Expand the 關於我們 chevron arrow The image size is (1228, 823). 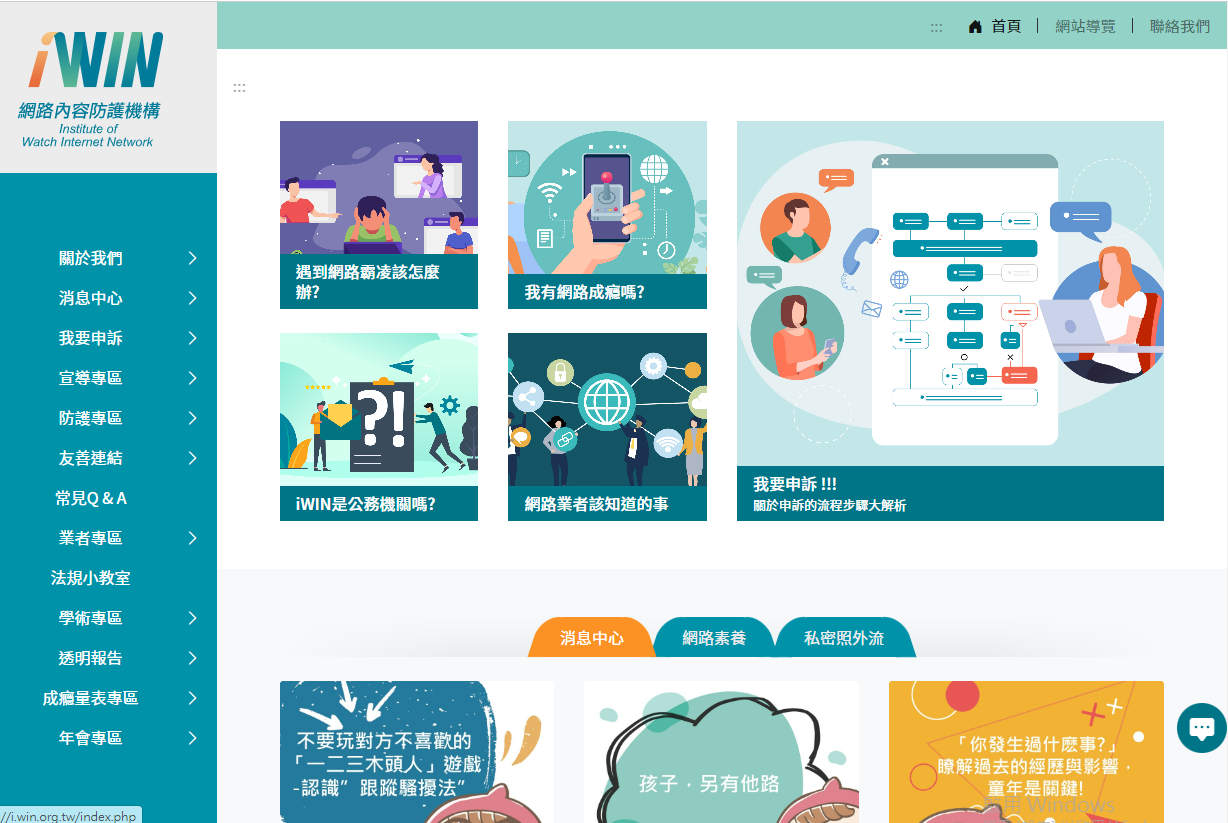[192, 259]
